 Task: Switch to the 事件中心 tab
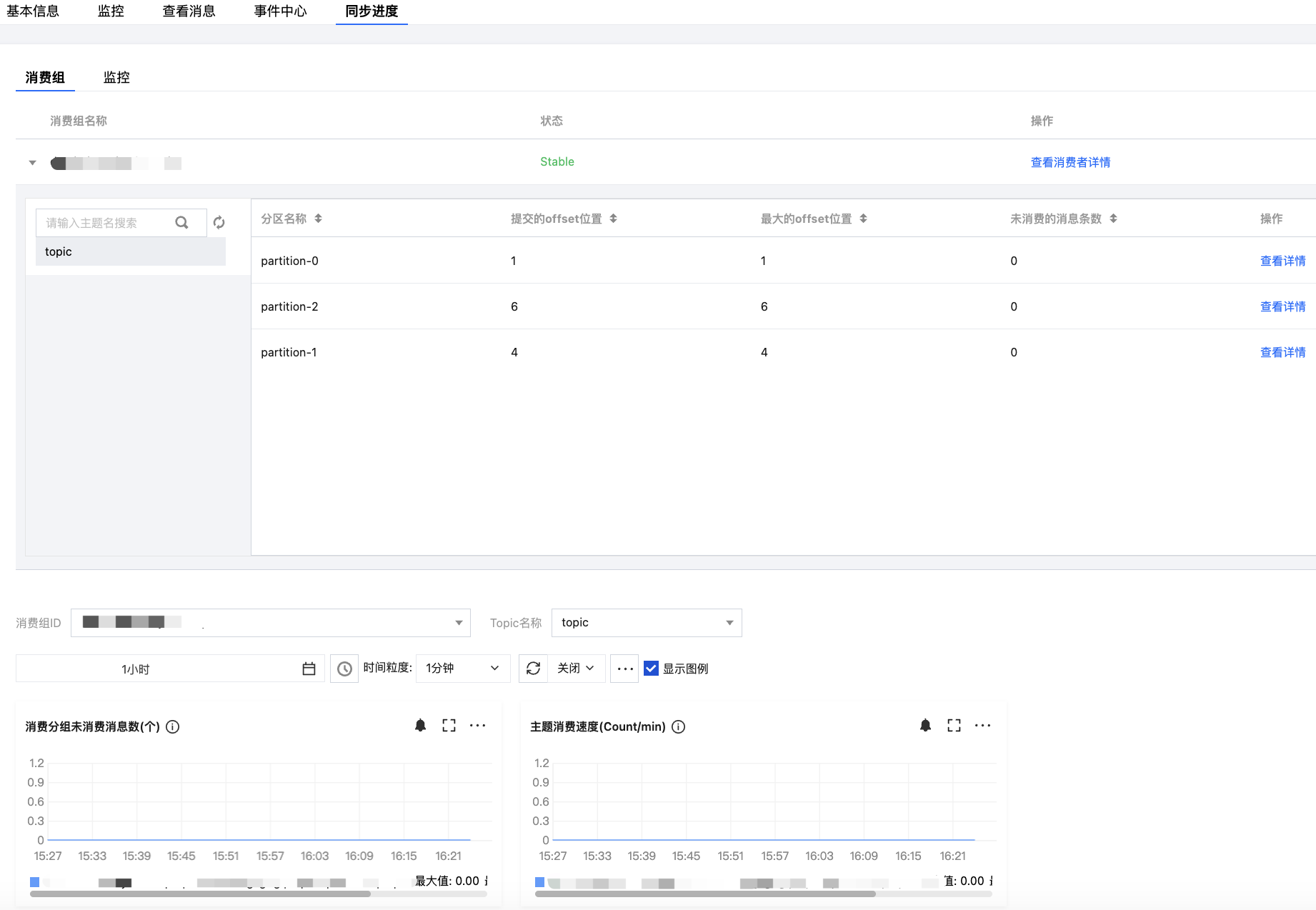point(280,11)
